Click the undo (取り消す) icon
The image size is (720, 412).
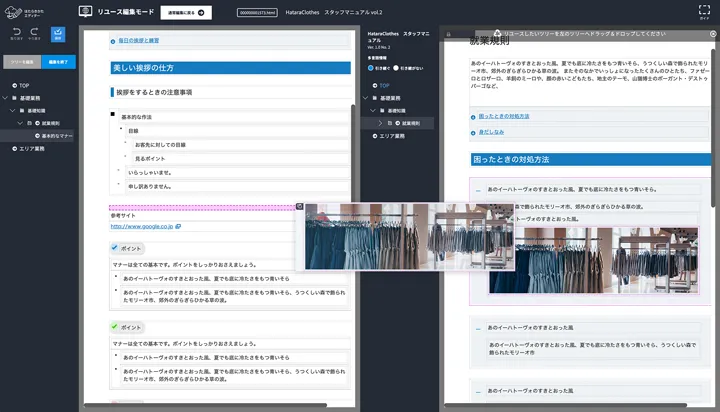click(16, 33)
